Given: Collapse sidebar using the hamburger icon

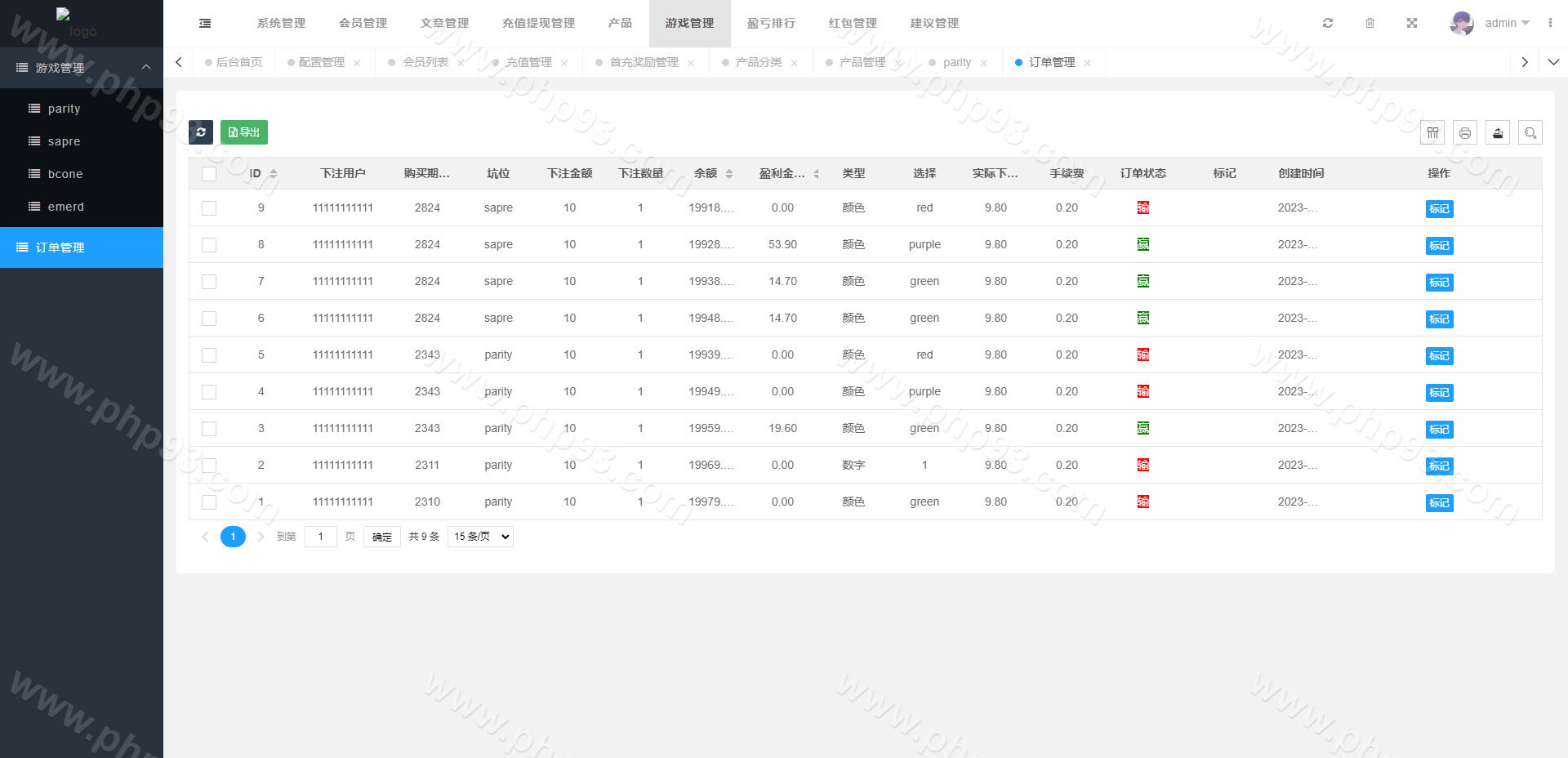Looking at the screenshot, I should pyautogui.click(x=205, y=24).
